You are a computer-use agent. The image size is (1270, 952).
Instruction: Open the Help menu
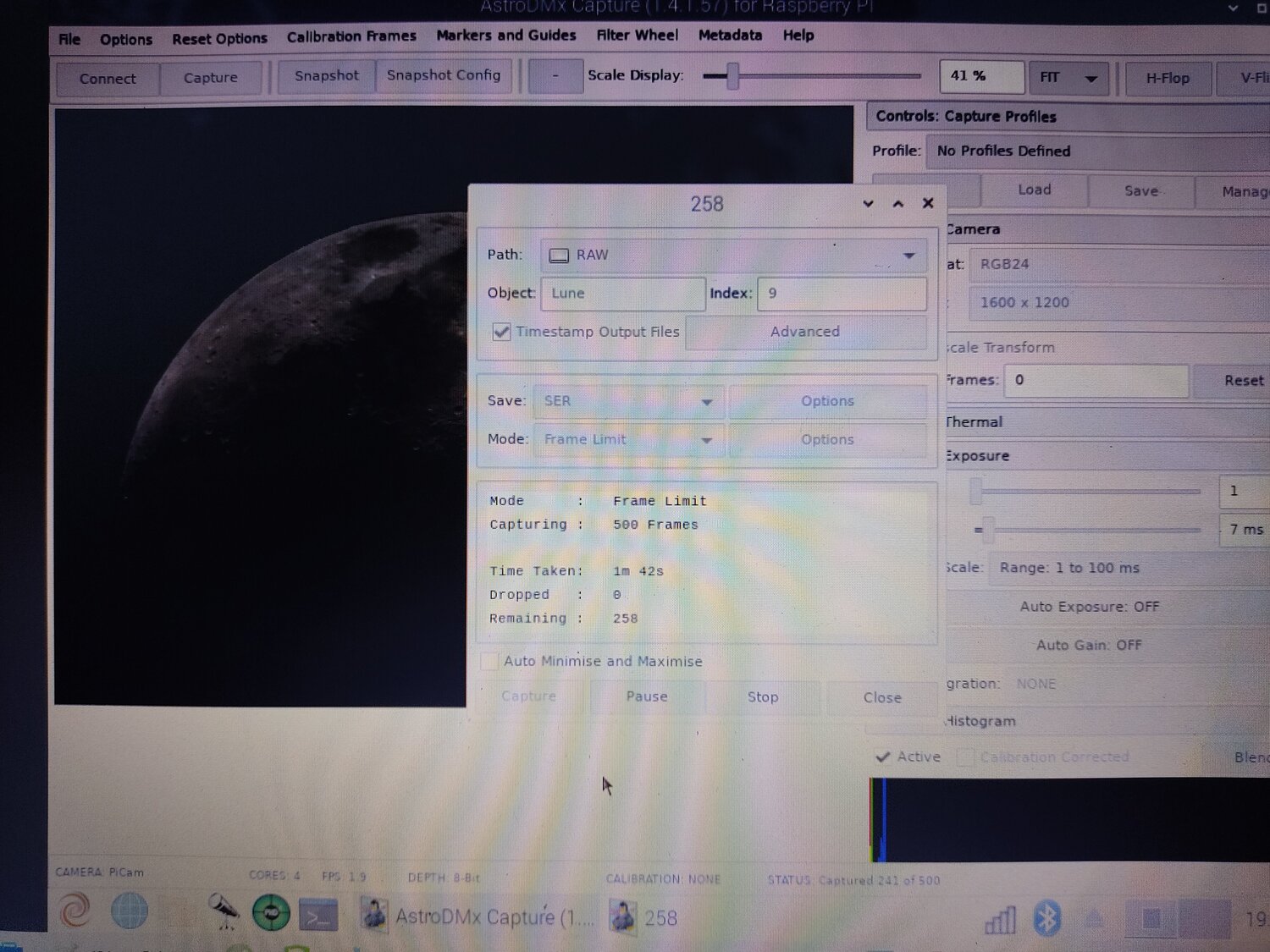click(798, 35)
